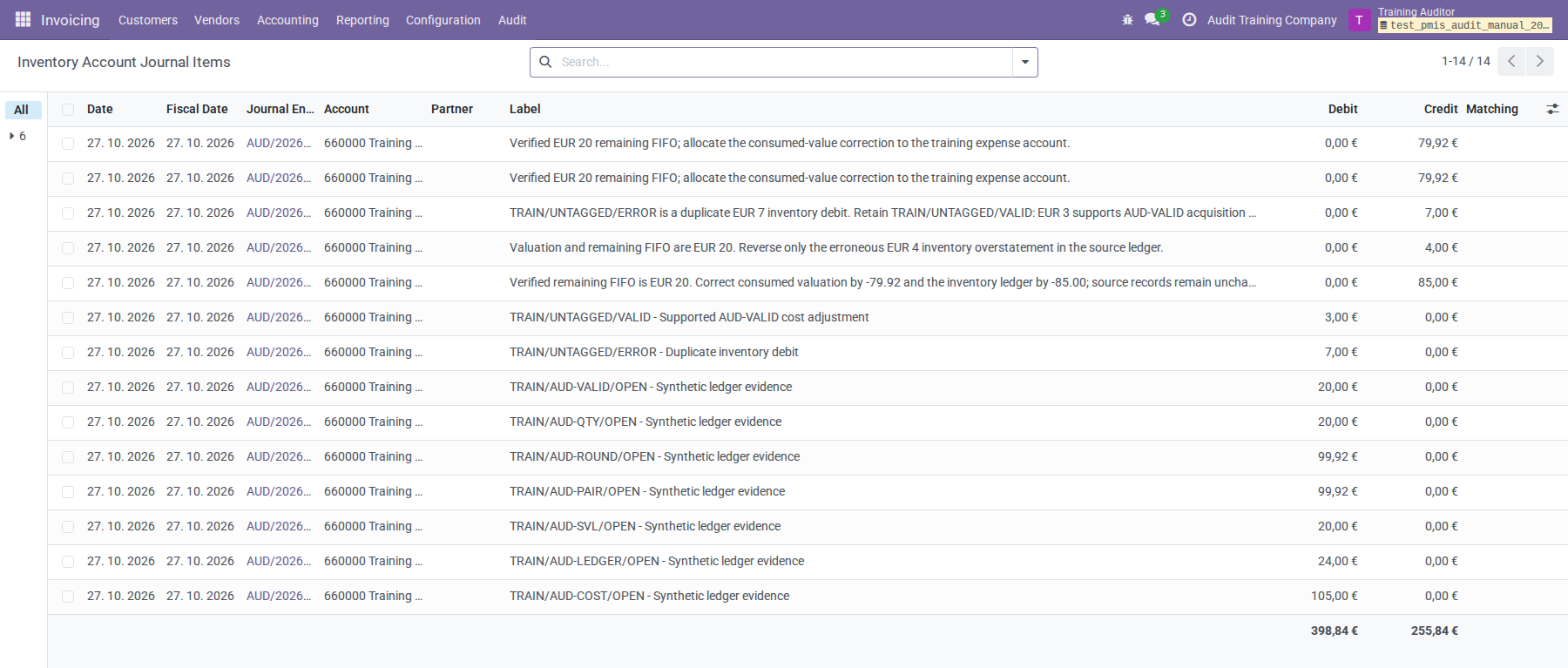Click the search magnifier icon
This screenshot has height=668, width=1568.
pyautogui.click(x=545, y=62)
